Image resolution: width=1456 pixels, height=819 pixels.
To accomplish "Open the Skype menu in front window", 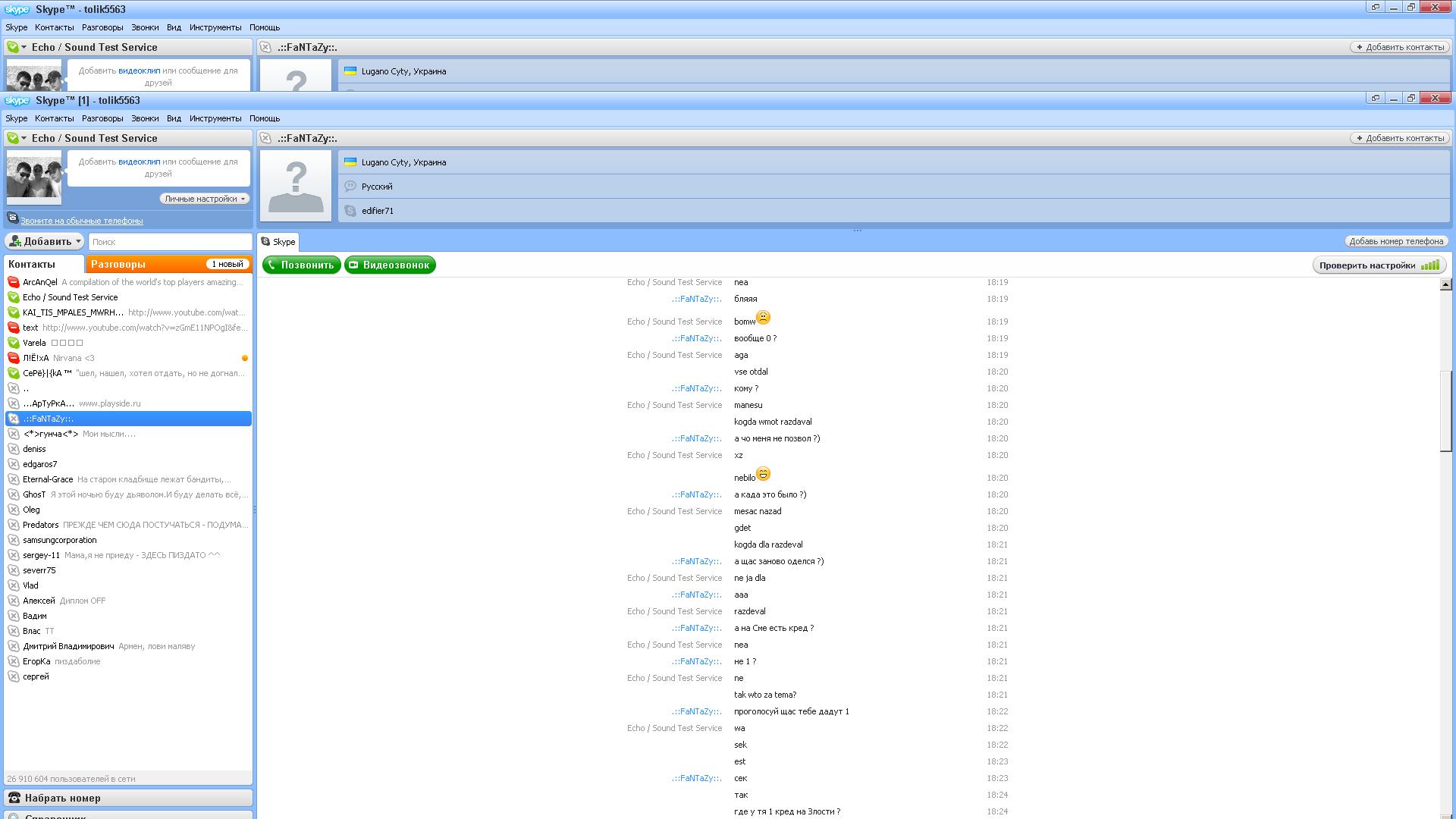I will point(16,118).
